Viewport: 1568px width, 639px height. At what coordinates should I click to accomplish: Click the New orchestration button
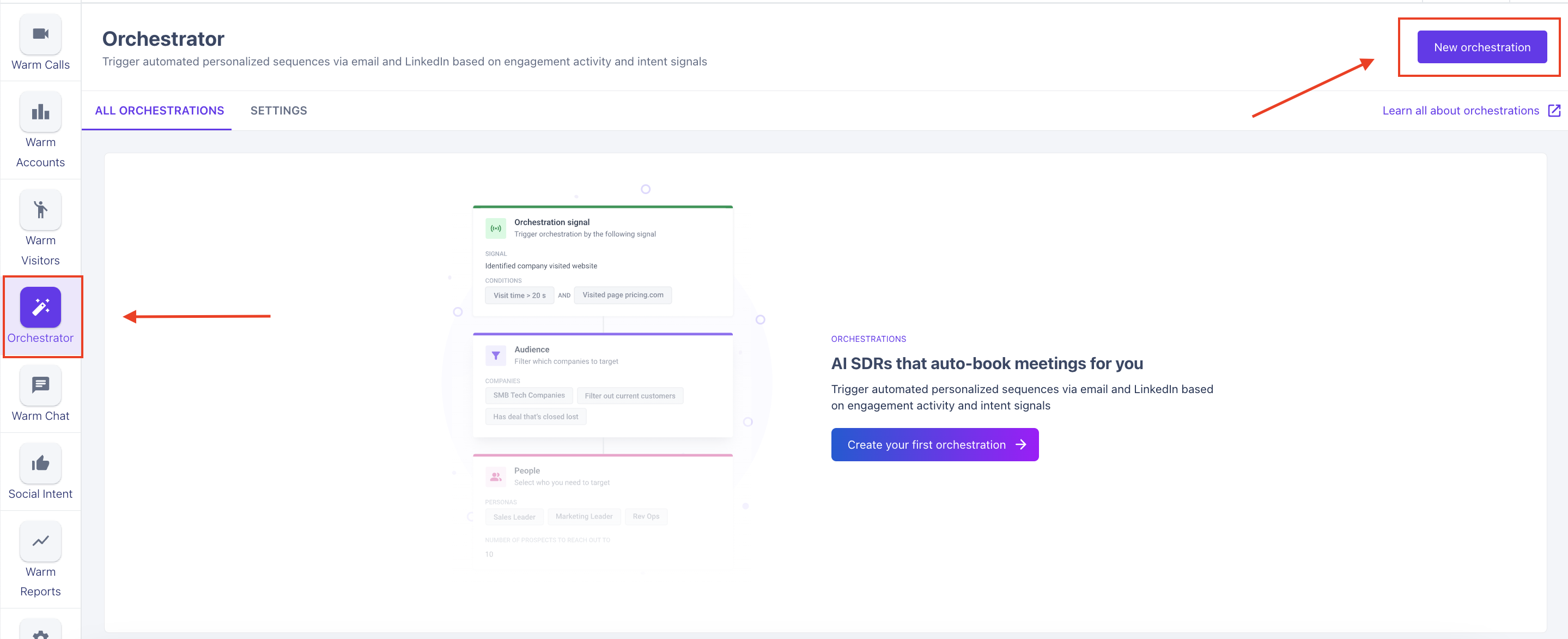pyautogui.click(x=1481, y=47)
